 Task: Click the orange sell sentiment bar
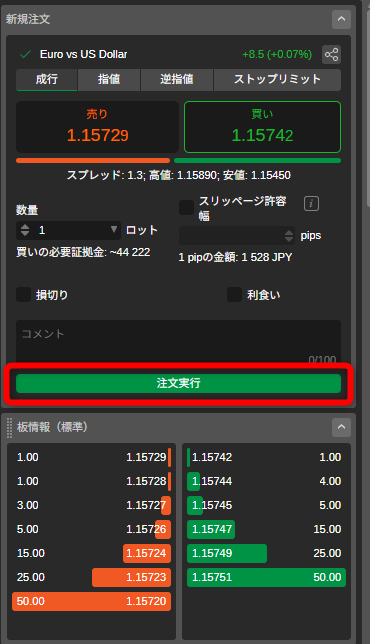click(93, 161)
